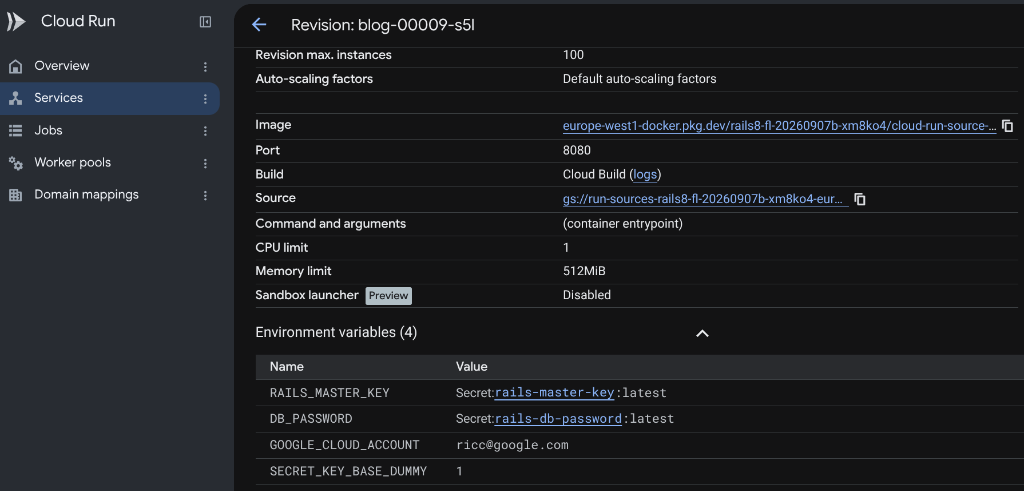Click the Sandbox launcher label
1024x491 pixels.
tap(307, 295)
